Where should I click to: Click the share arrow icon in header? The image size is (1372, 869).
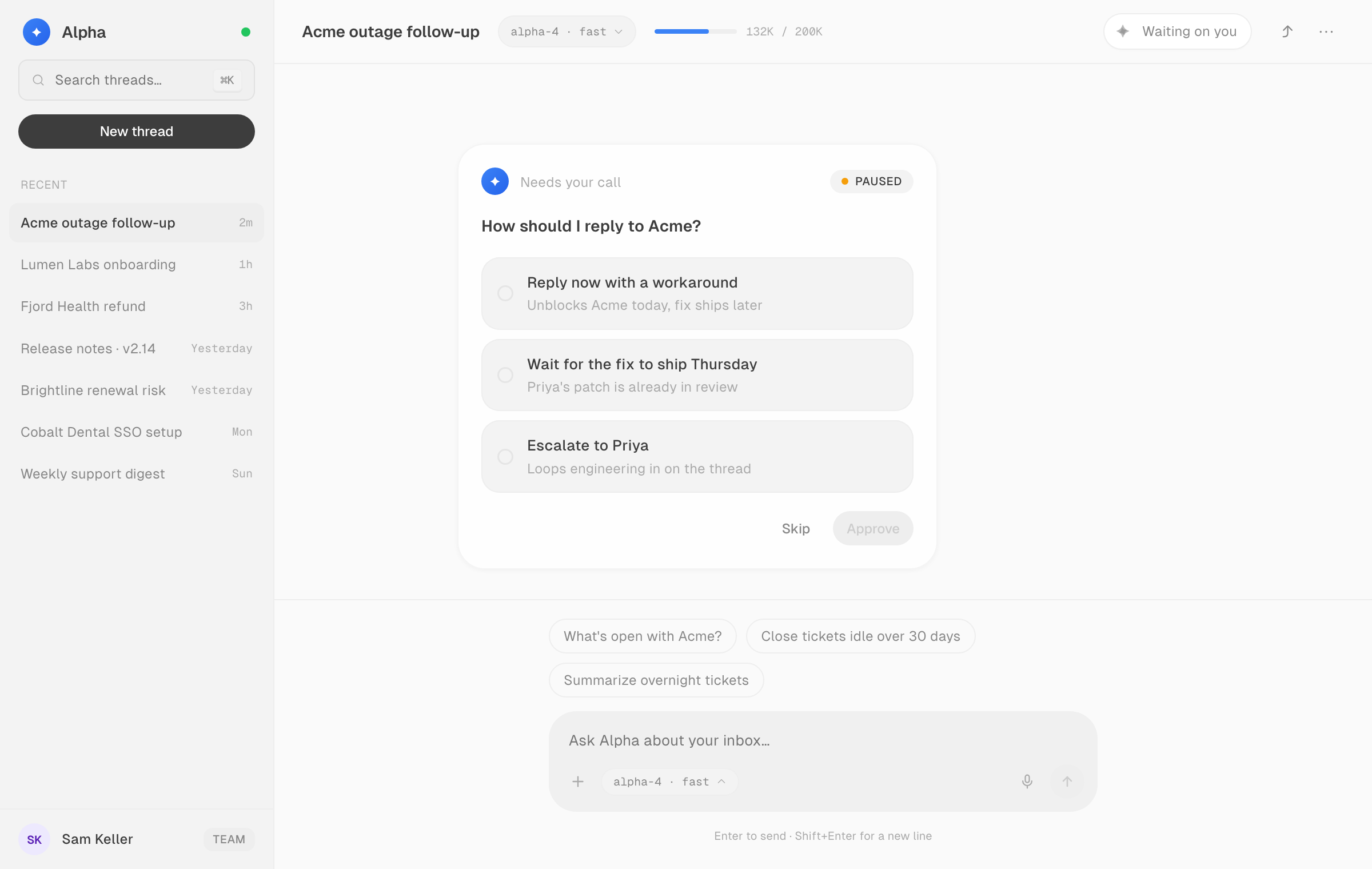click(x=1287, y=31)
